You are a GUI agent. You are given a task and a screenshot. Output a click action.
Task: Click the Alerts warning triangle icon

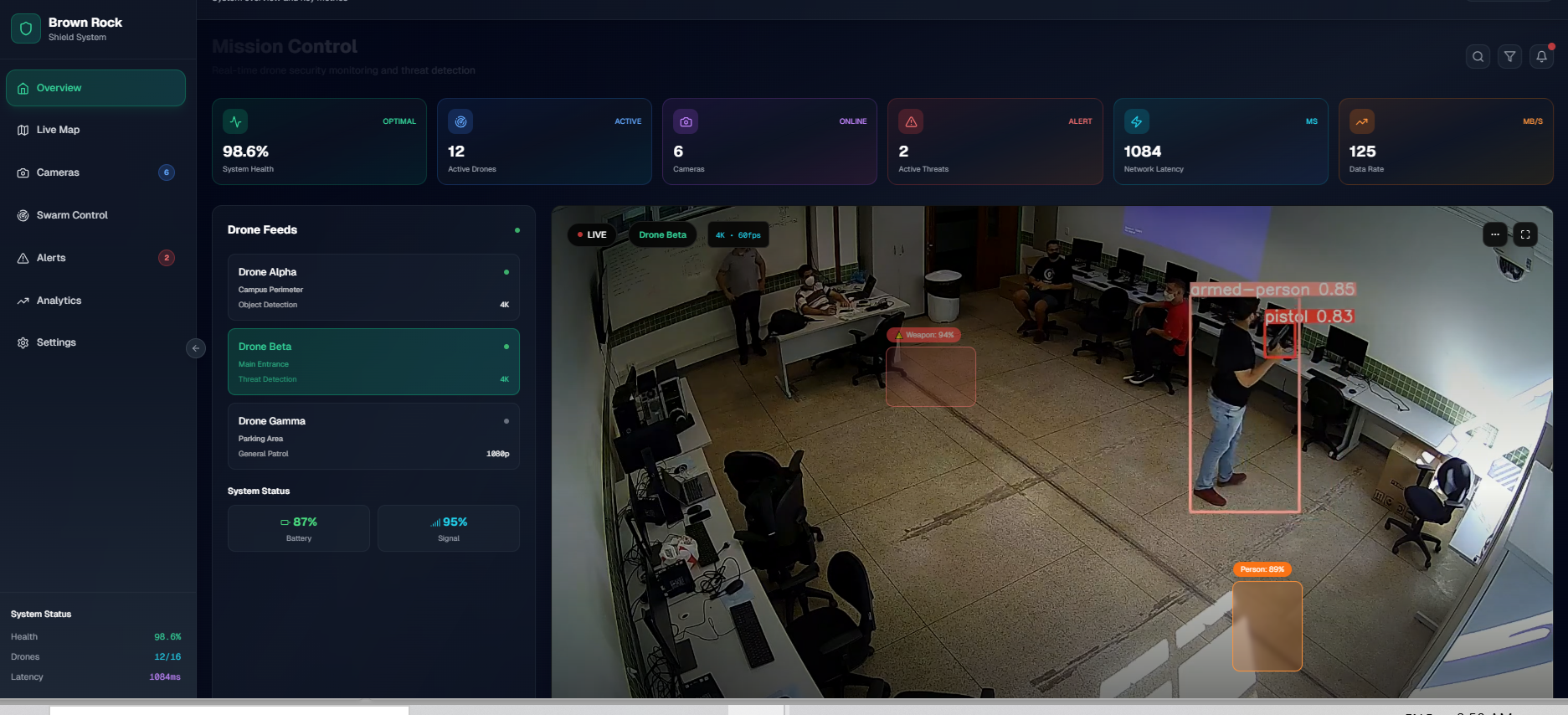(23, 258)
